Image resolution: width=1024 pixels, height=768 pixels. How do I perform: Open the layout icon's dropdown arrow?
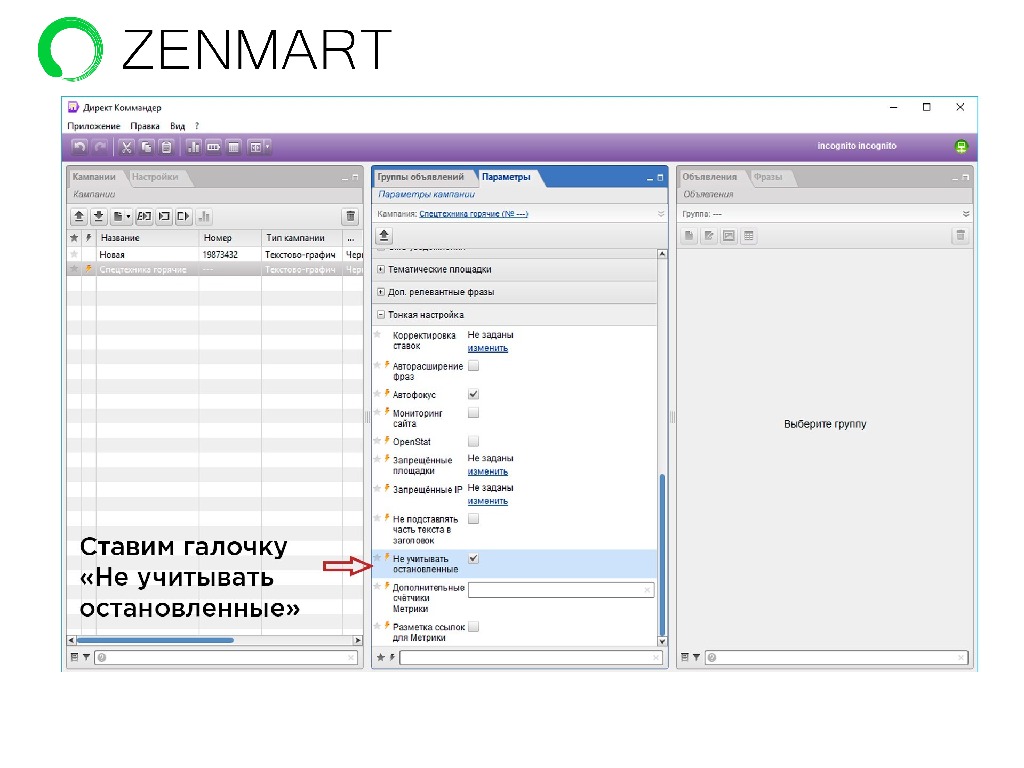pyautogui.click(x=267, y=147)
